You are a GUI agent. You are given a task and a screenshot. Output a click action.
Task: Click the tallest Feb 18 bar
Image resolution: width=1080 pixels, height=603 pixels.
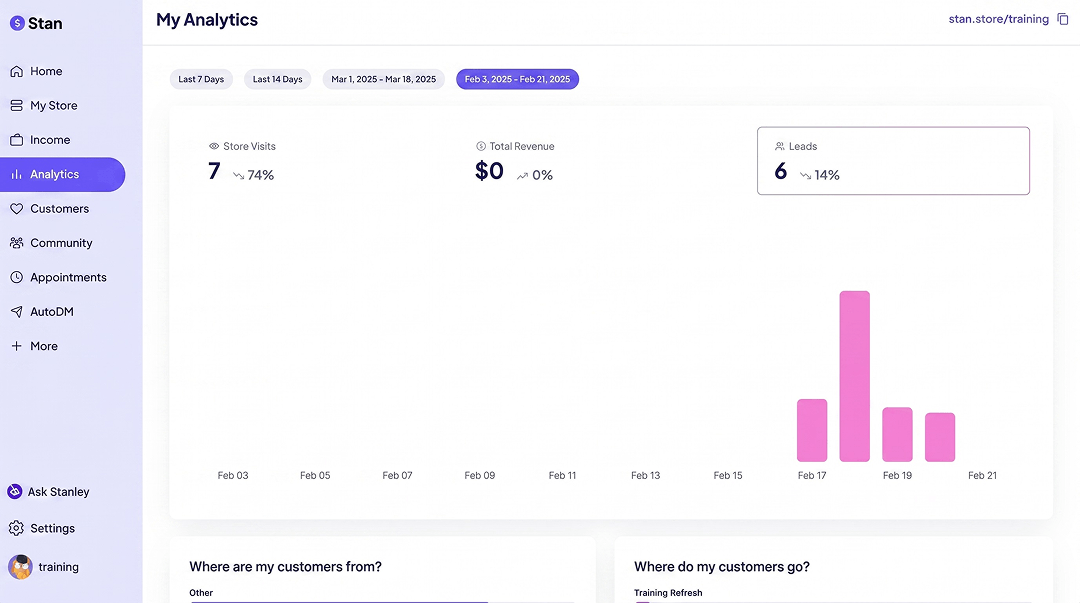point(855,376)
